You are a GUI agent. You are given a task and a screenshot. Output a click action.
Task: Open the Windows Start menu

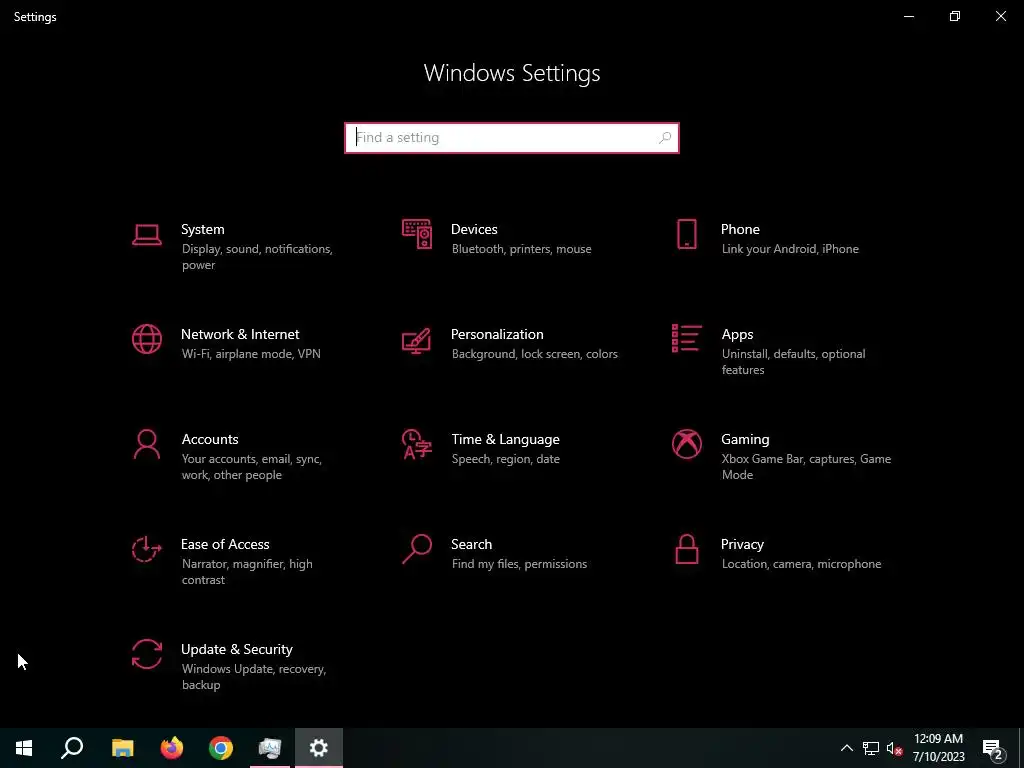[x=24, y=748]
